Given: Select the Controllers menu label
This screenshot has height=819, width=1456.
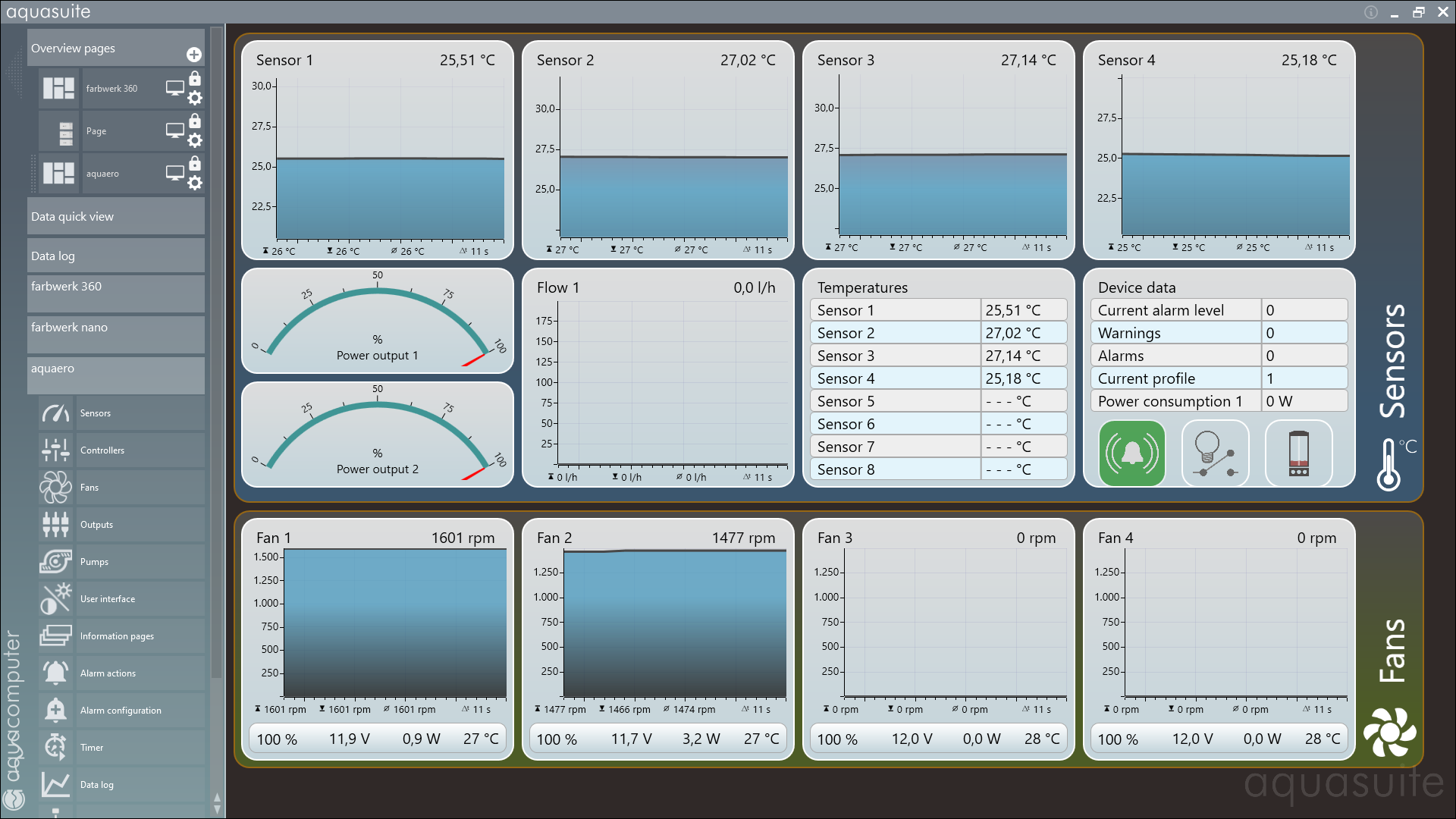Looking at the screenshot, I should click(102, 450).
